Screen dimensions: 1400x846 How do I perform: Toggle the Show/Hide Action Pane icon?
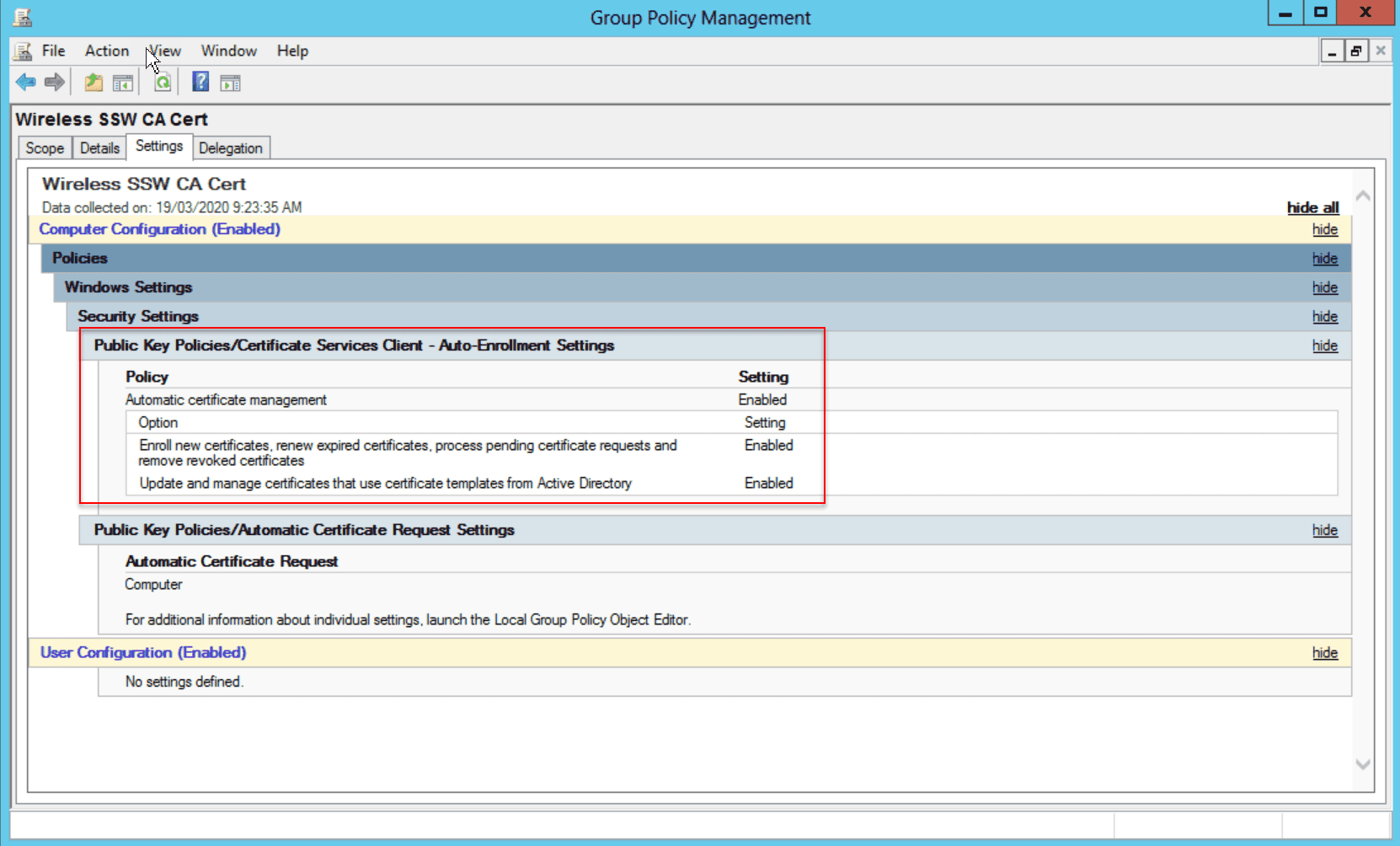(230, 83)
